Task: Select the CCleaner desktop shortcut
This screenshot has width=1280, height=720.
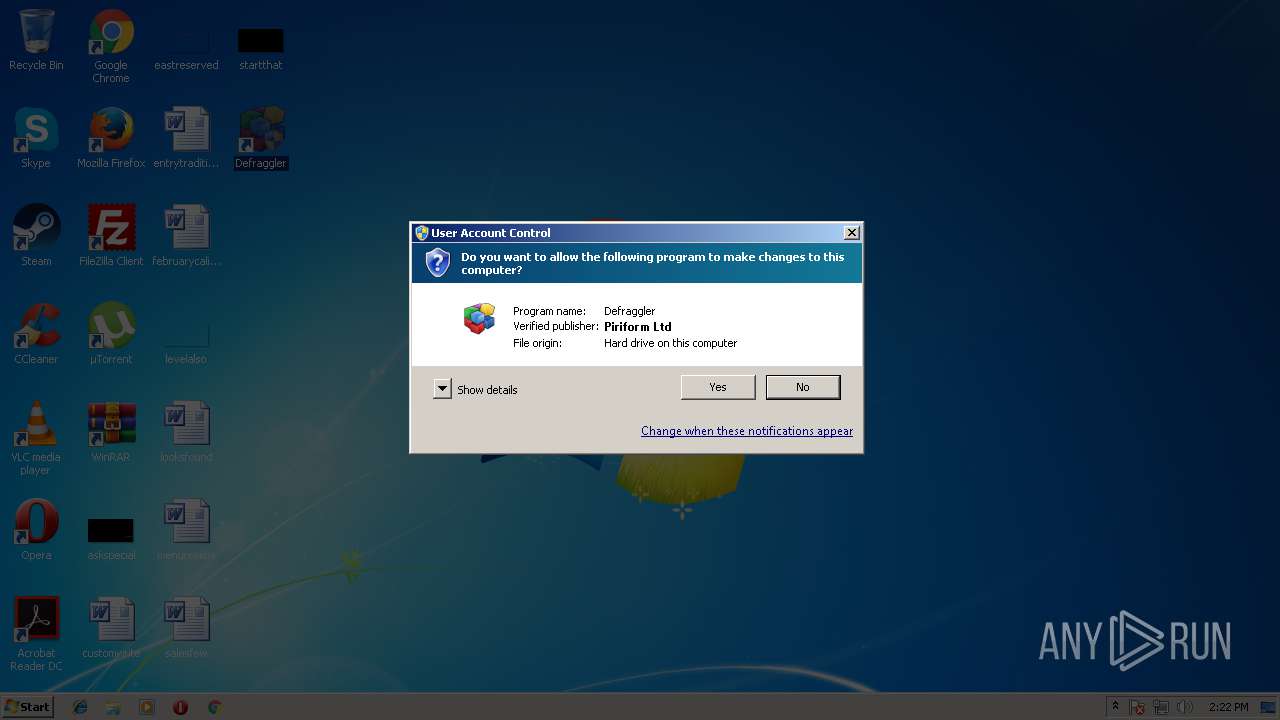Action: [x=36, y=334]
